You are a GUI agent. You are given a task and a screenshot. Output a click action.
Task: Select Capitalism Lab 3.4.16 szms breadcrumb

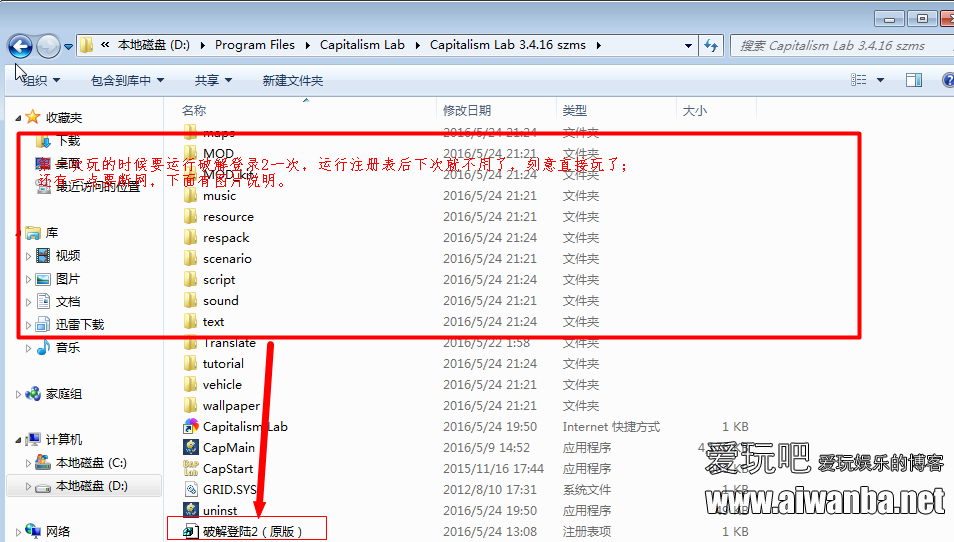pyautogui.click(x=507, y=45)
